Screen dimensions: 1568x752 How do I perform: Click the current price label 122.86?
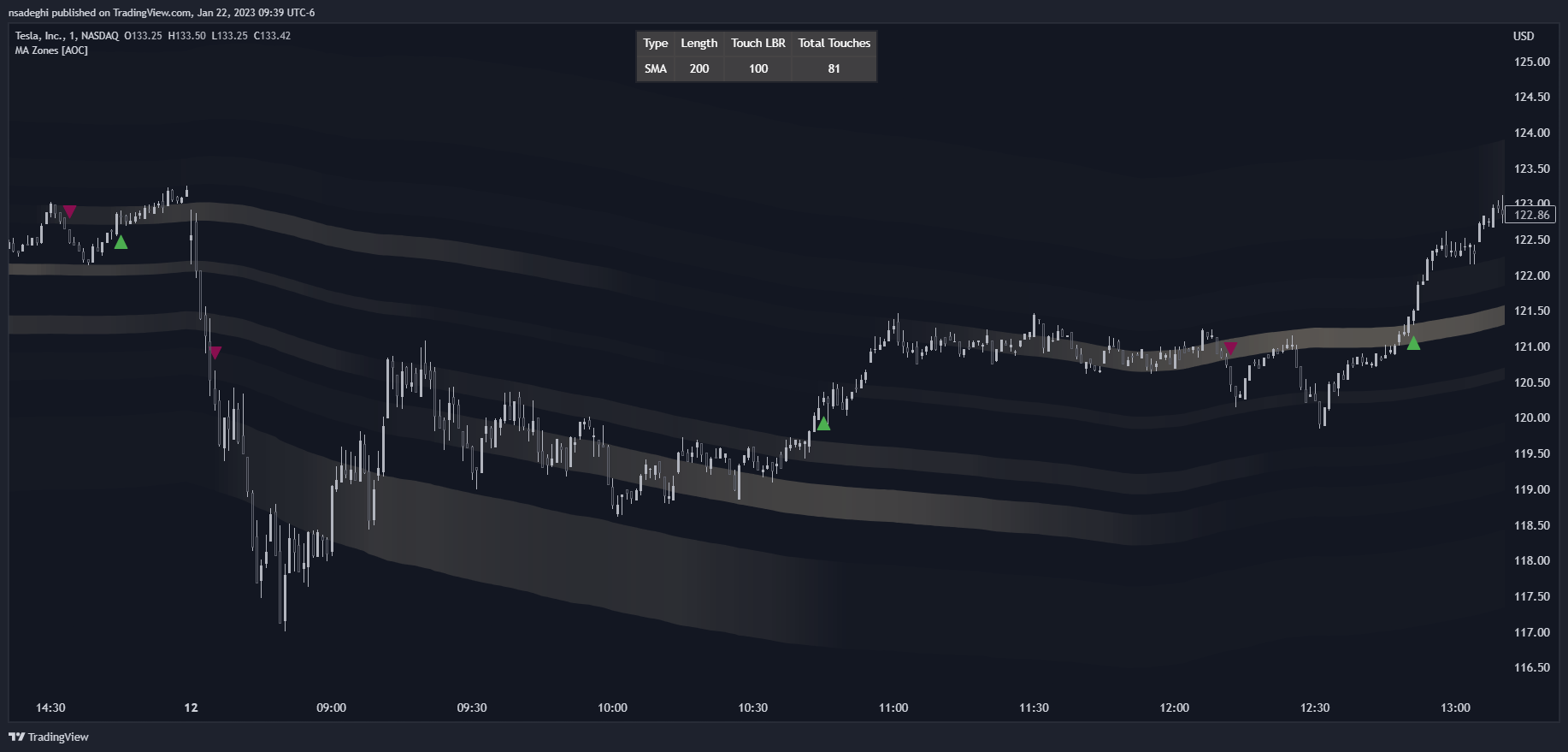1531,215
